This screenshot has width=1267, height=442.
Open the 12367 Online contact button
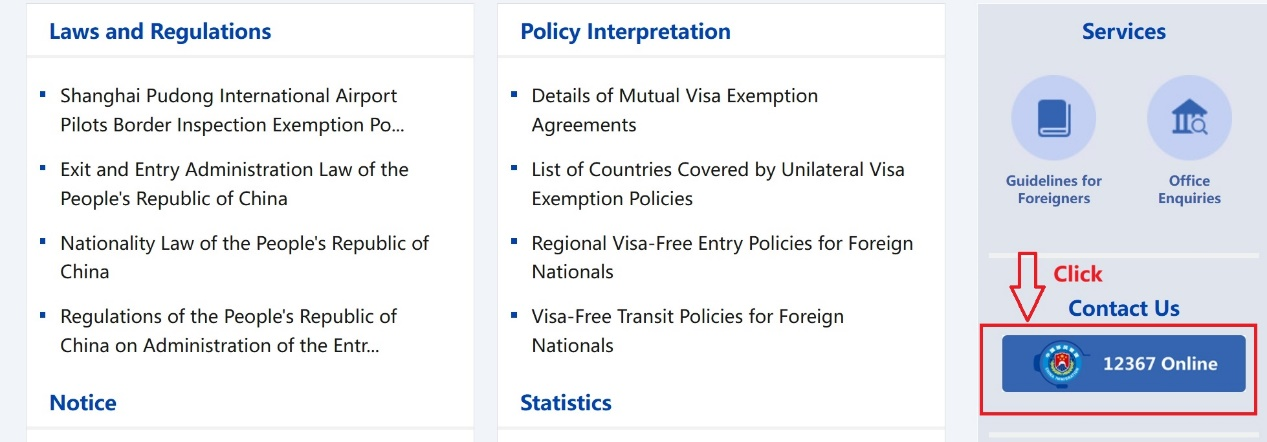[1158, 364]
